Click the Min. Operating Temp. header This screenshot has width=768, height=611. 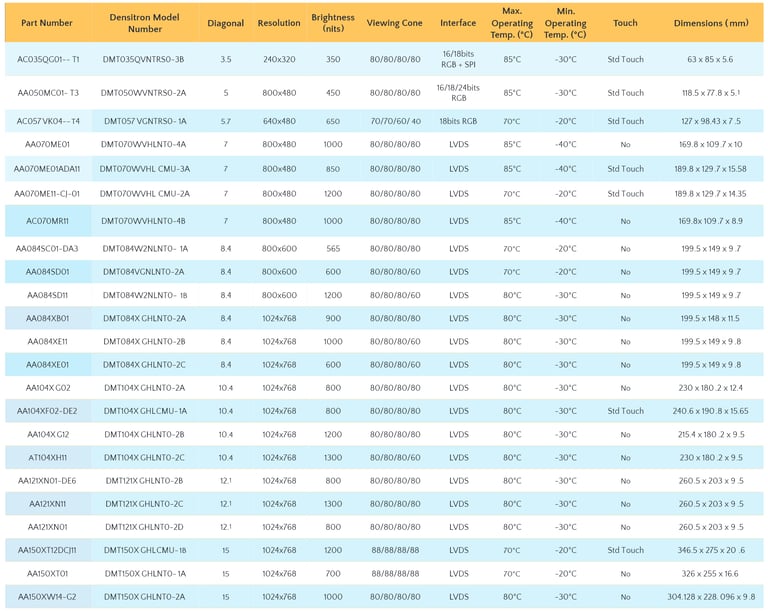(565, 23)
